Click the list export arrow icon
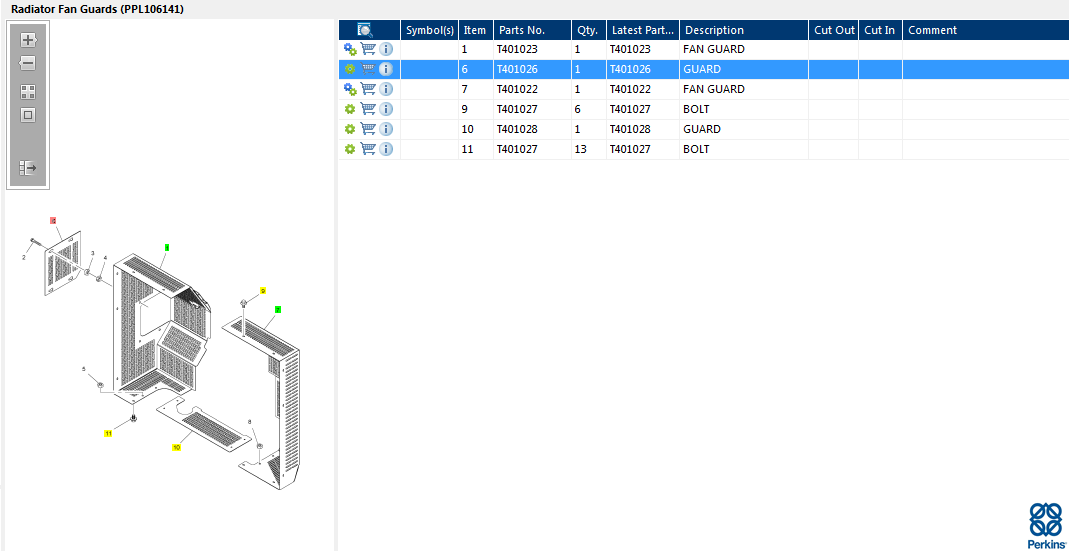Screen dimensions: 1069x551 tap(28, 168)
